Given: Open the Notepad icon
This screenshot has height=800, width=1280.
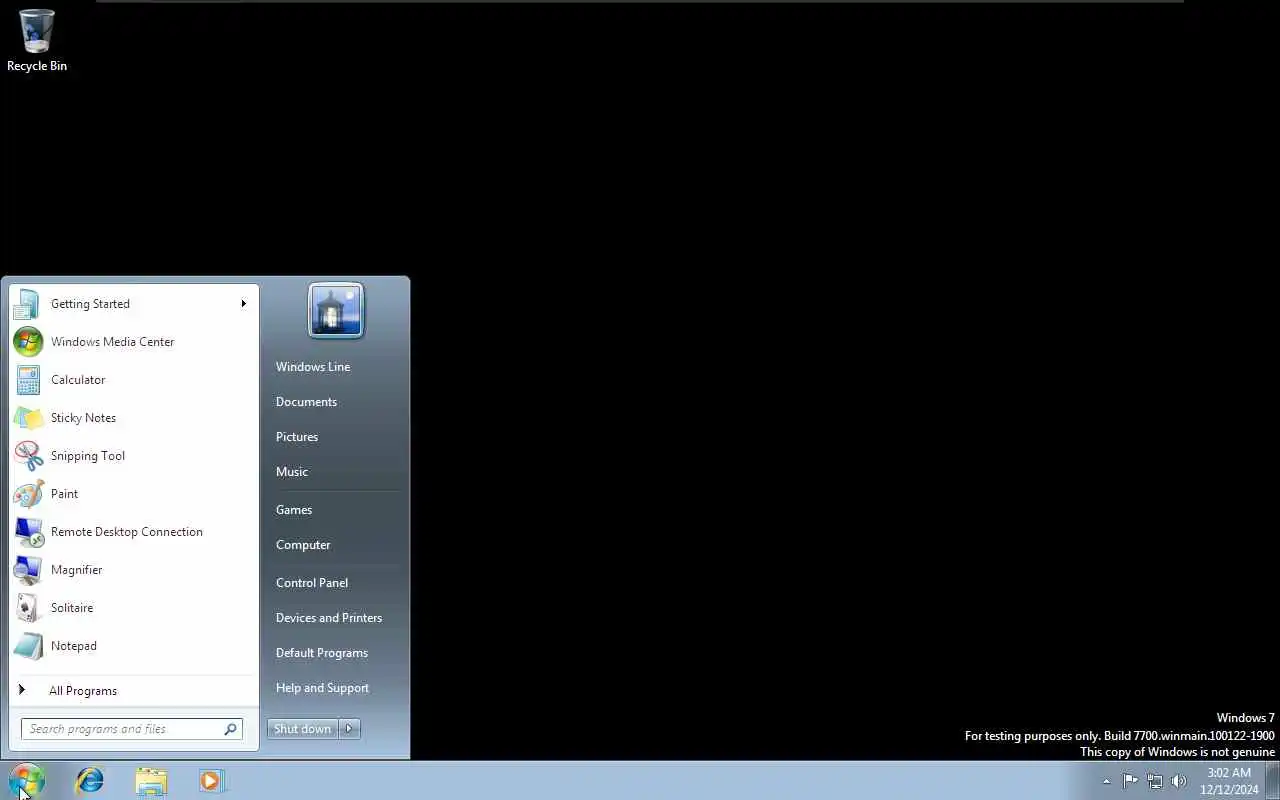Looking at the screenshot, I should [27, 646].
